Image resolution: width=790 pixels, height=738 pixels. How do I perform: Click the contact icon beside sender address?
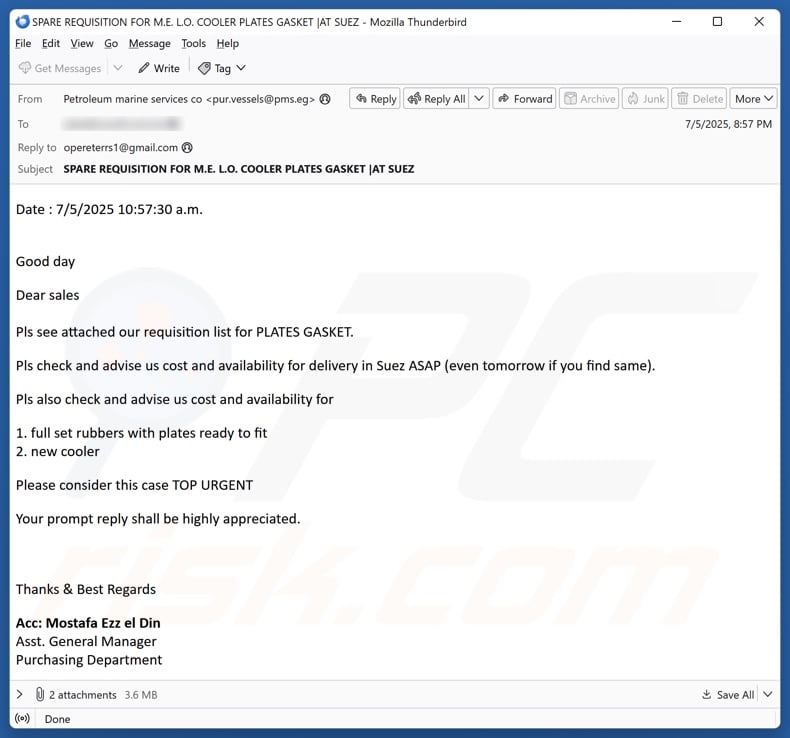pyautogui.click(x=325, y=99)
